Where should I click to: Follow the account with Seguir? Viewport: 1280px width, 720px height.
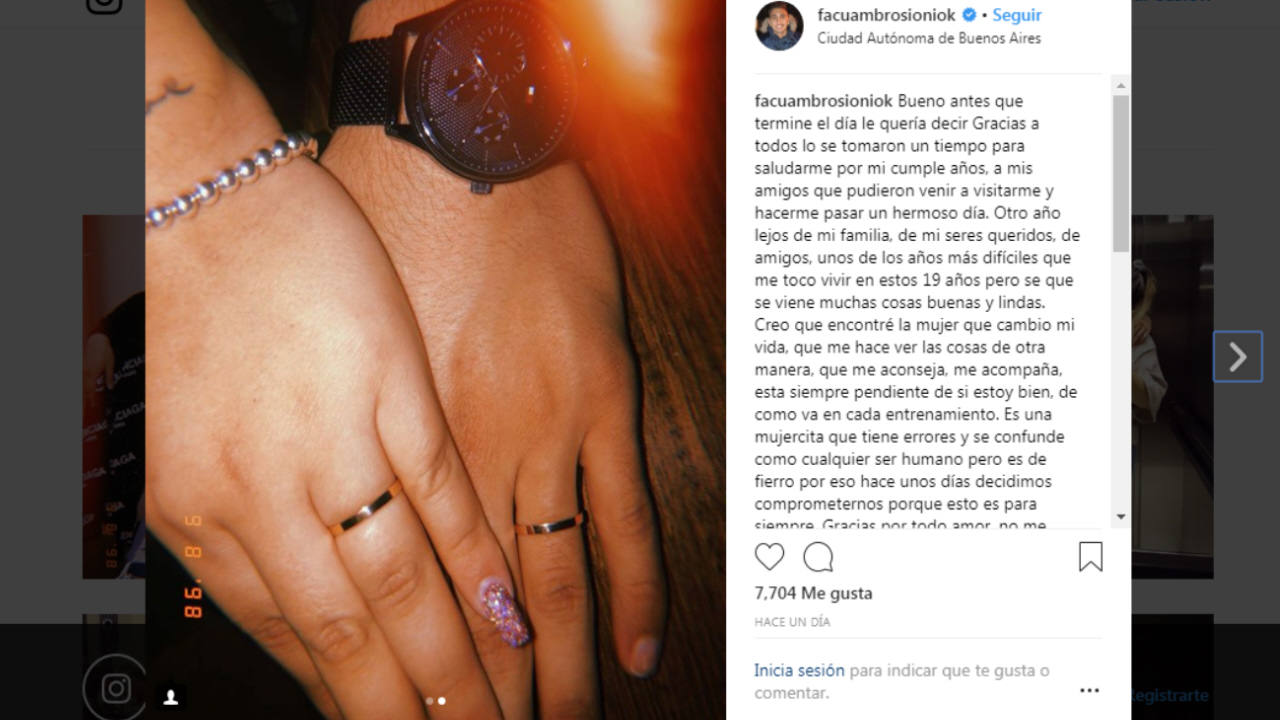[x=1017, y=15]
